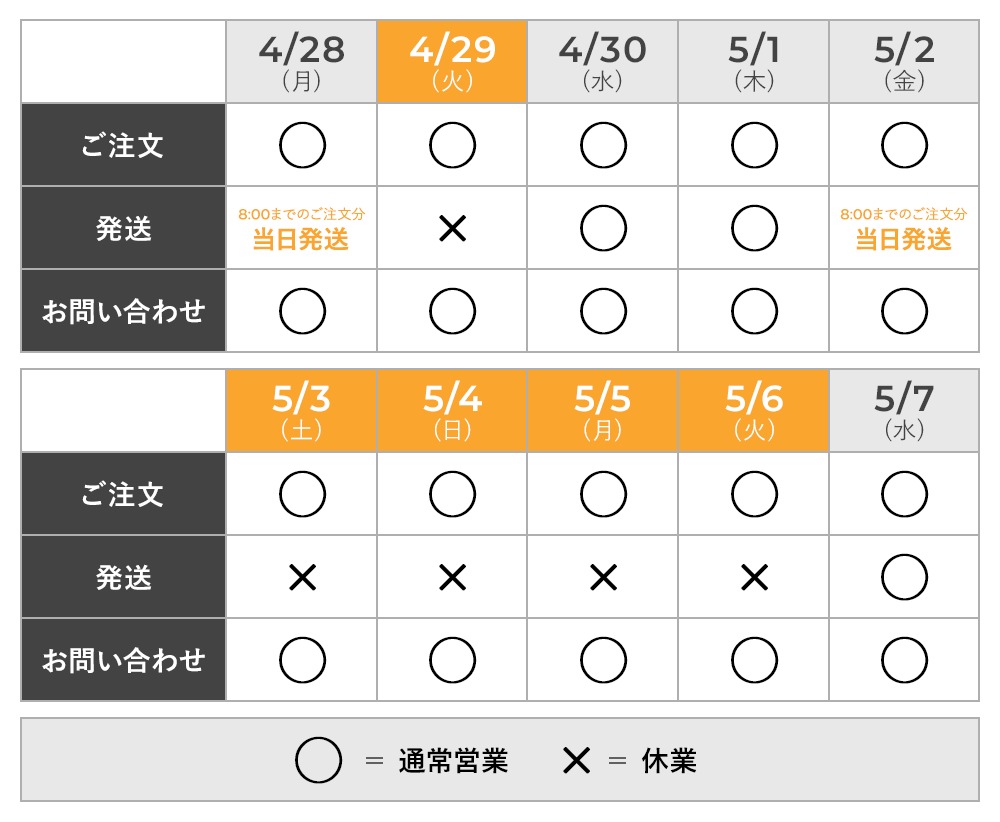This screenshot has width=1000, height=822.
Task: Click the legend circle for 通常営業
Action: pyautogui.click(x=318, y=760)
